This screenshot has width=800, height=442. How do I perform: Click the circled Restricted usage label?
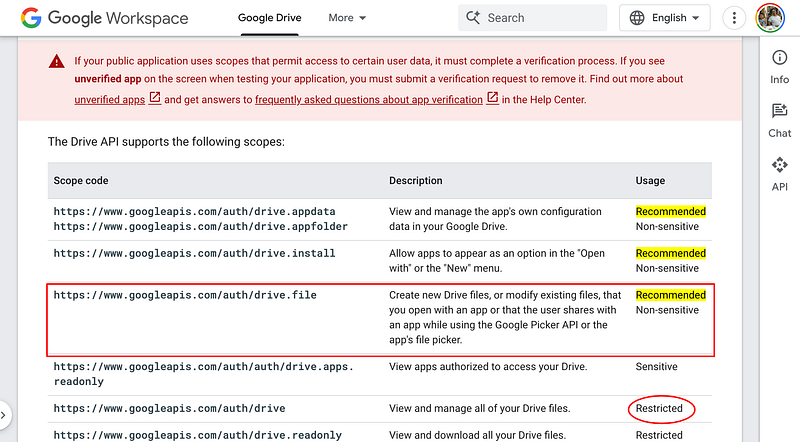click(x=660, y=409)
